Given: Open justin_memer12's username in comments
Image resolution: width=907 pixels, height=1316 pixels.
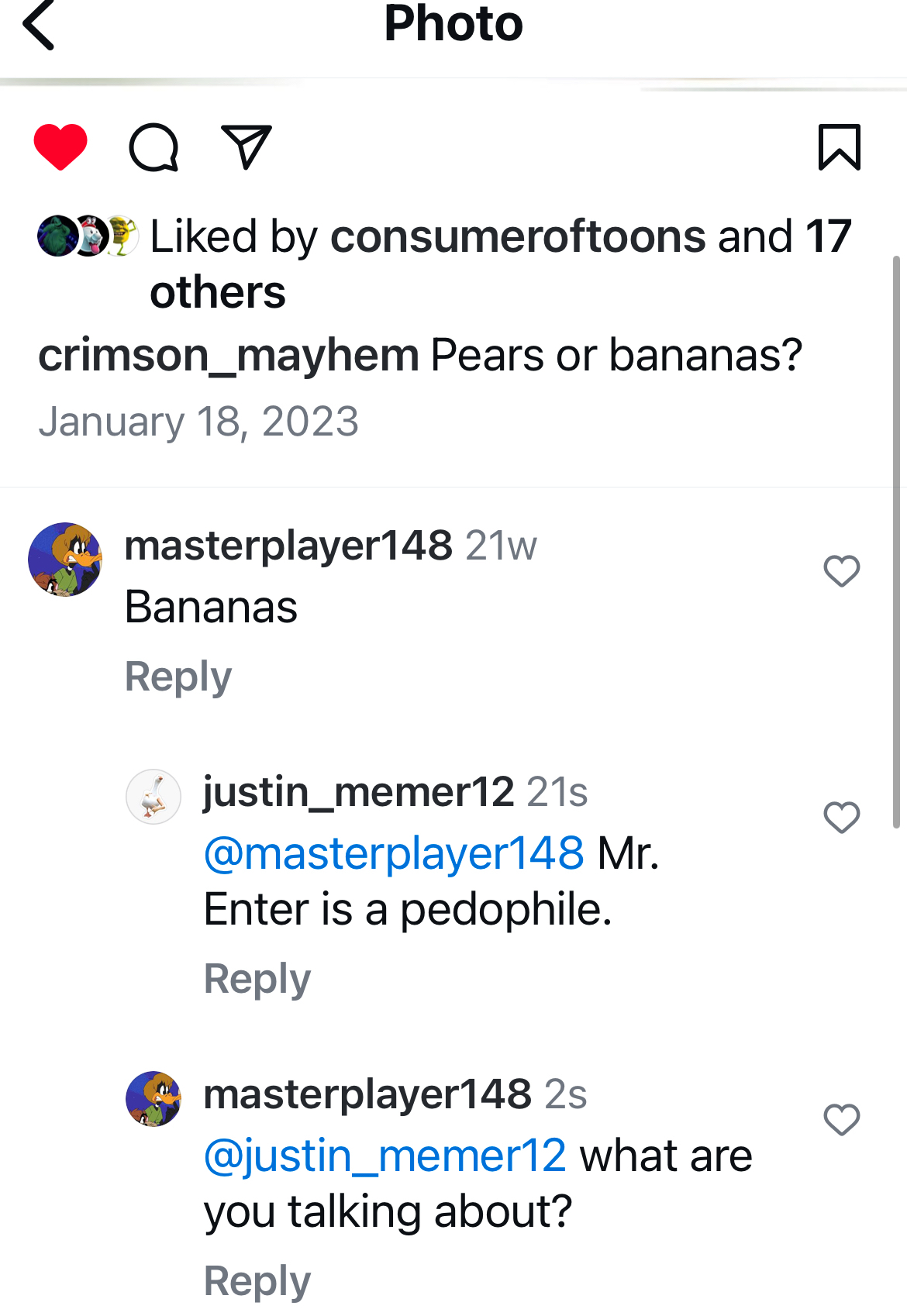Looking at the screenshot, I should (x=358, y=792).
